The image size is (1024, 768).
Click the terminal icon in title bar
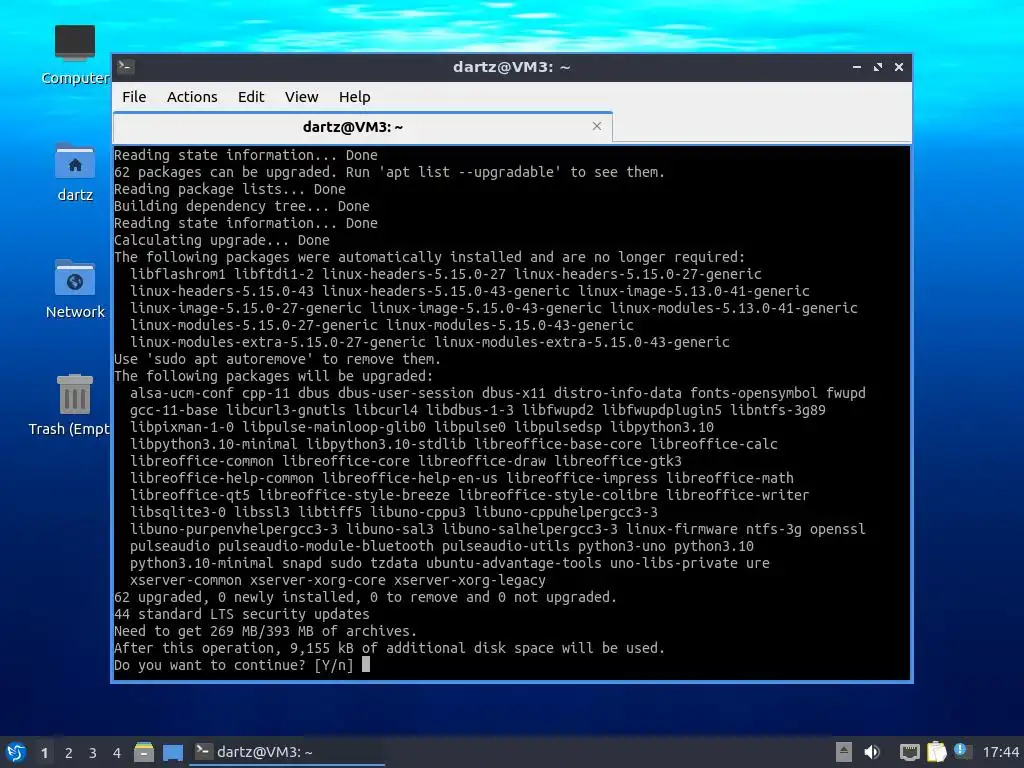126,66
